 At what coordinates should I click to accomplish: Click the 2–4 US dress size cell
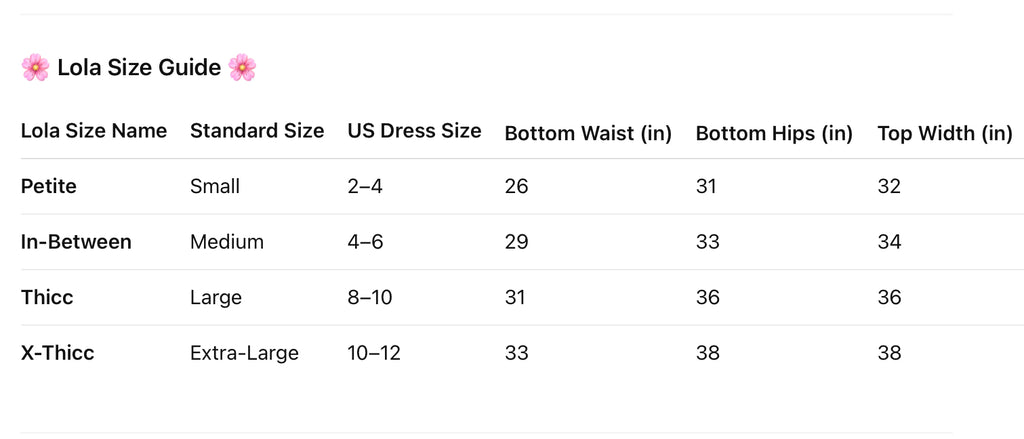[x=365, y=186]
